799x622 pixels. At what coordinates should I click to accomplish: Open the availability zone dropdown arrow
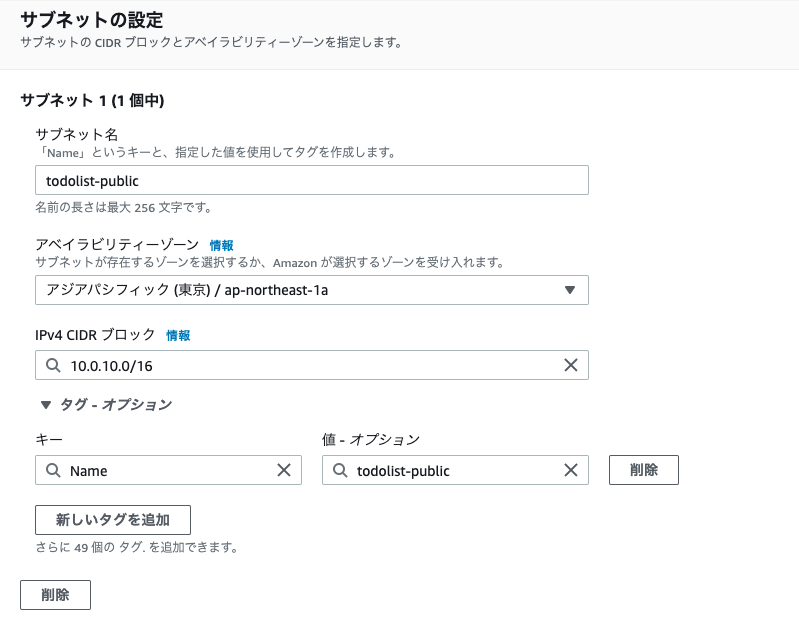570,290
